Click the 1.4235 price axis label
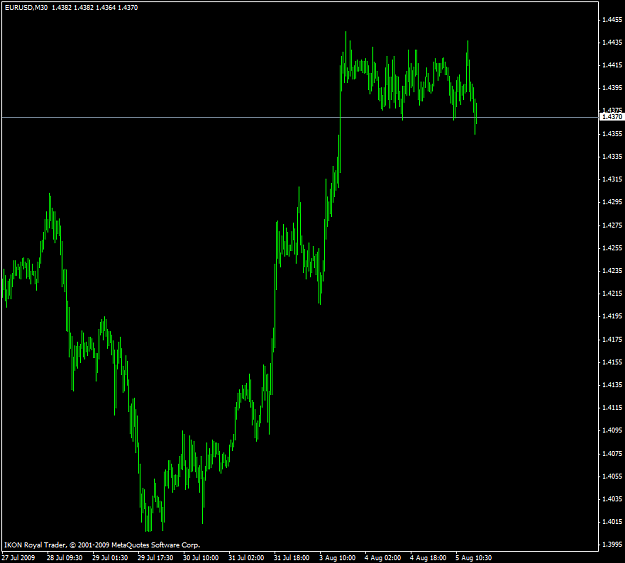This screenshot has width=625, height=563. pos(612,270)
